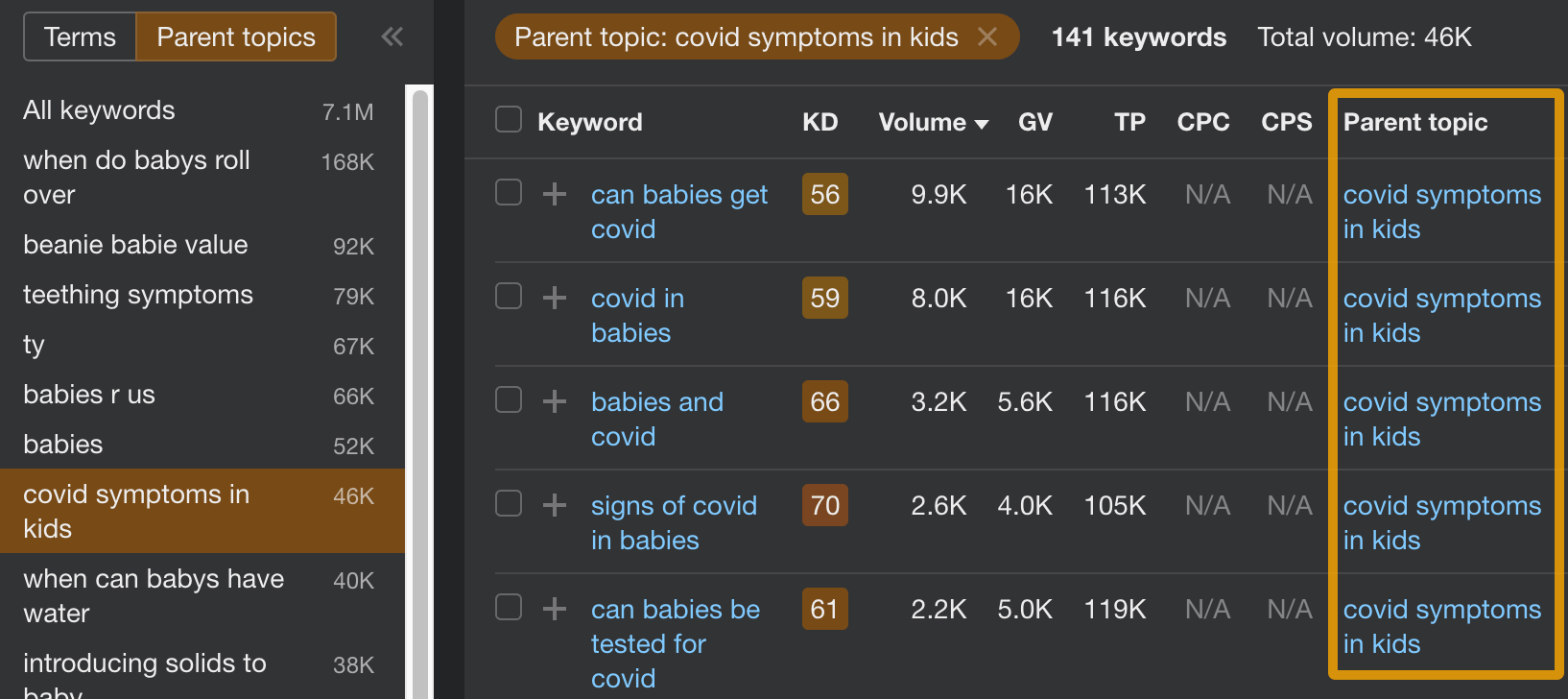Click plus icon beside 'babies and covid'

554,401
